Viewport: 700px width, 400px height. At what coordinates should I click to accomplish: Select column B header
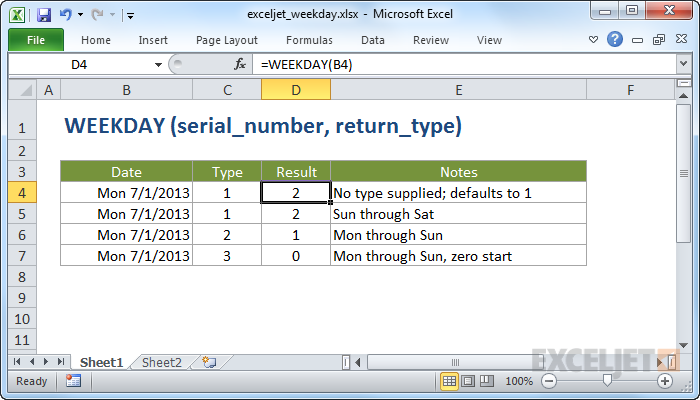126,90
